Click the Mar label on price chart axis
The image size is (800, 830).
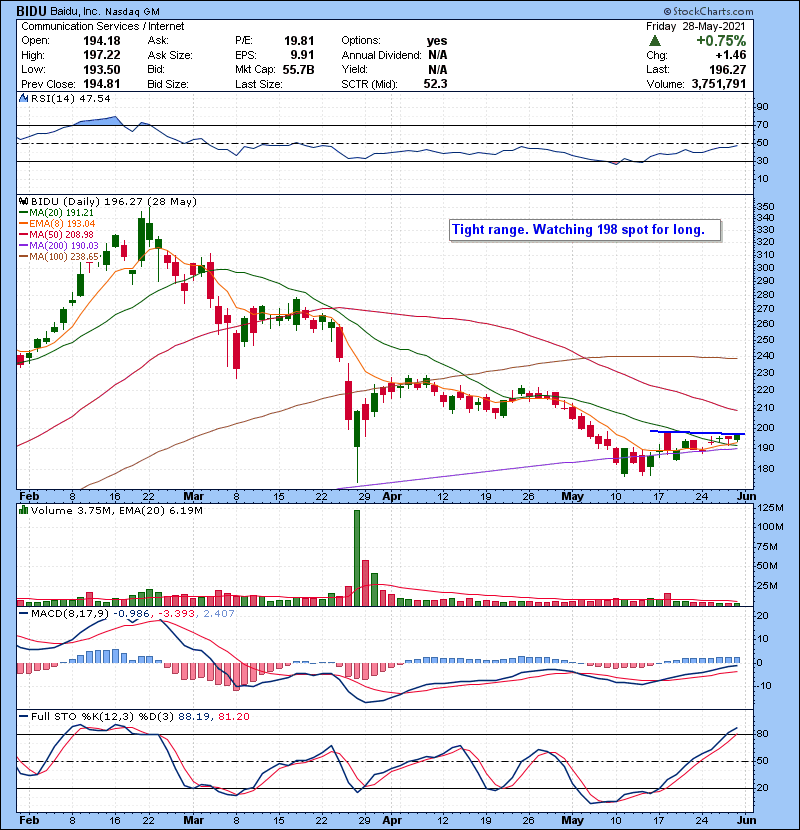coord(194,497)
